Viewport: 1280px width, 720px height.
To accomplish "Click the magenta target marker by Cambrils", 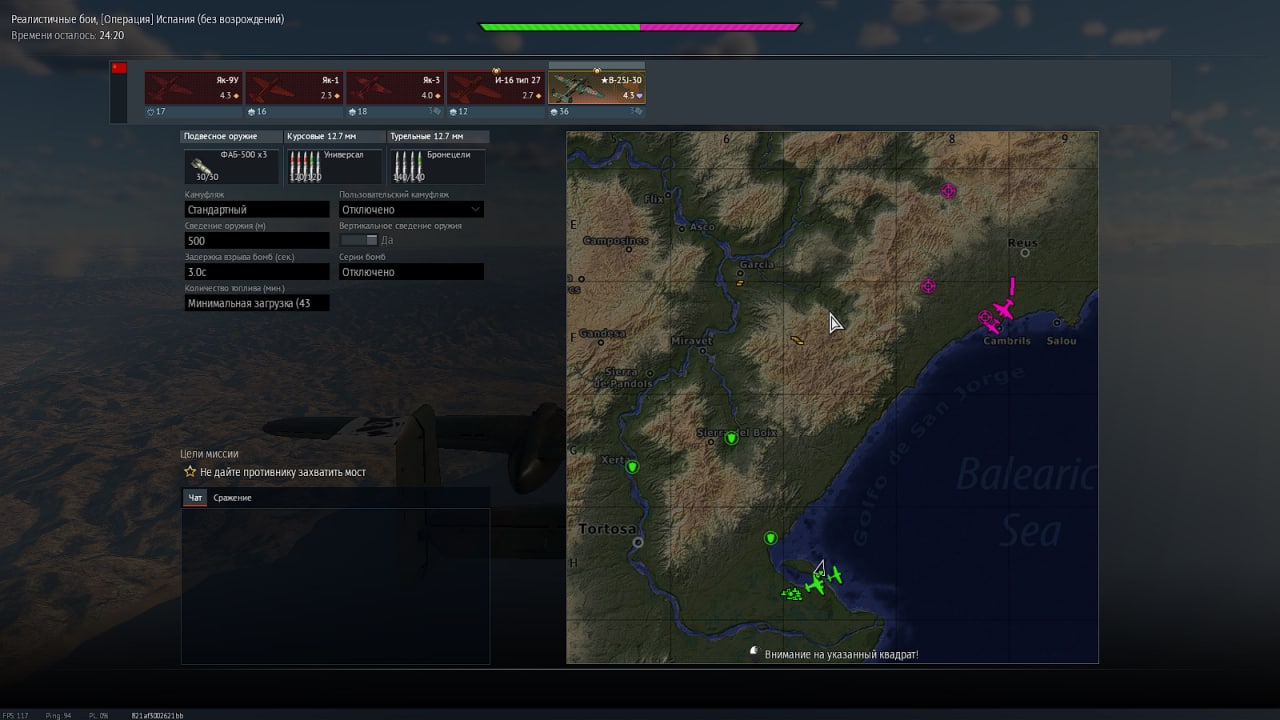I will pos(986,318).
